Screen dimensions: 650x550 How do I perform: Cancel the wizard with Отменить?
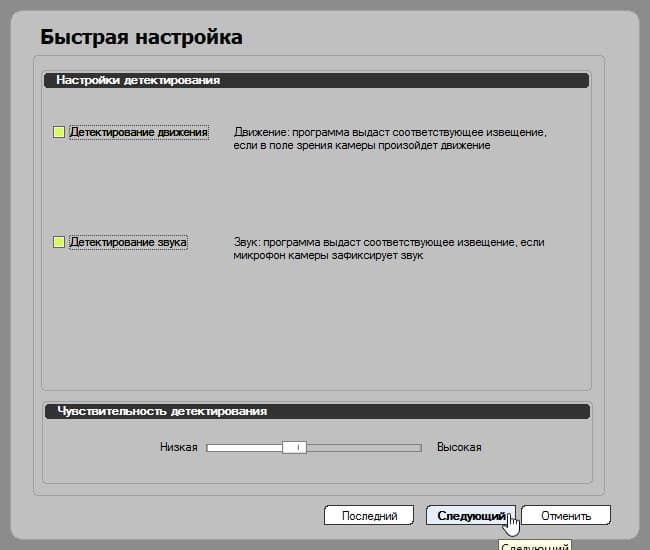pyautogui.click(x=566, y=516)
